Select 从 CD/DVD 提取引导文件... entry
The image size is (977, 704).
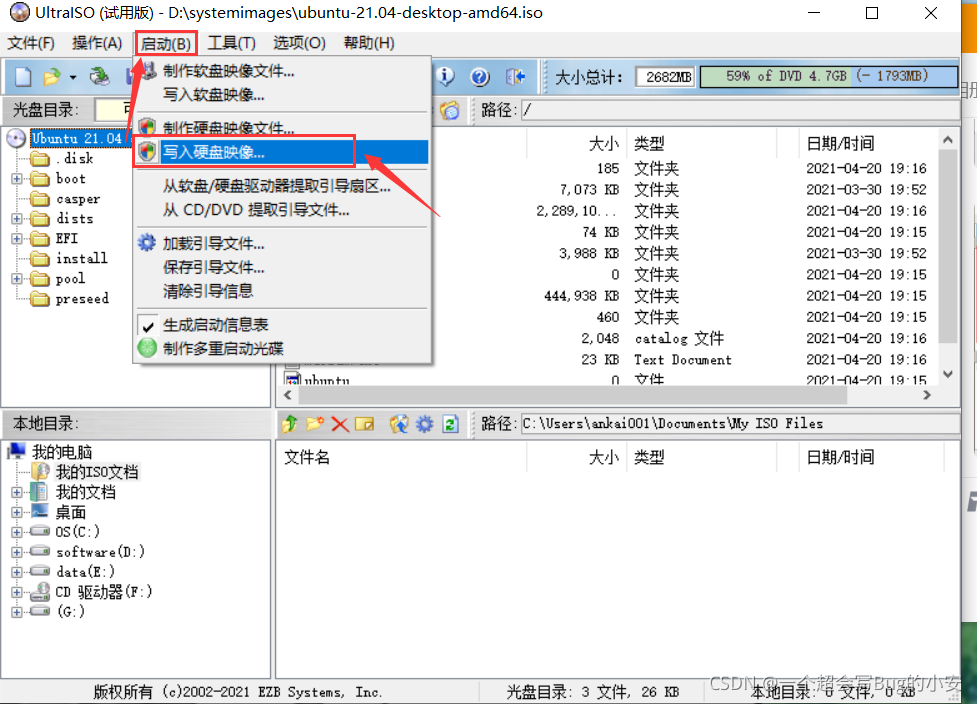tap(282, 210)
